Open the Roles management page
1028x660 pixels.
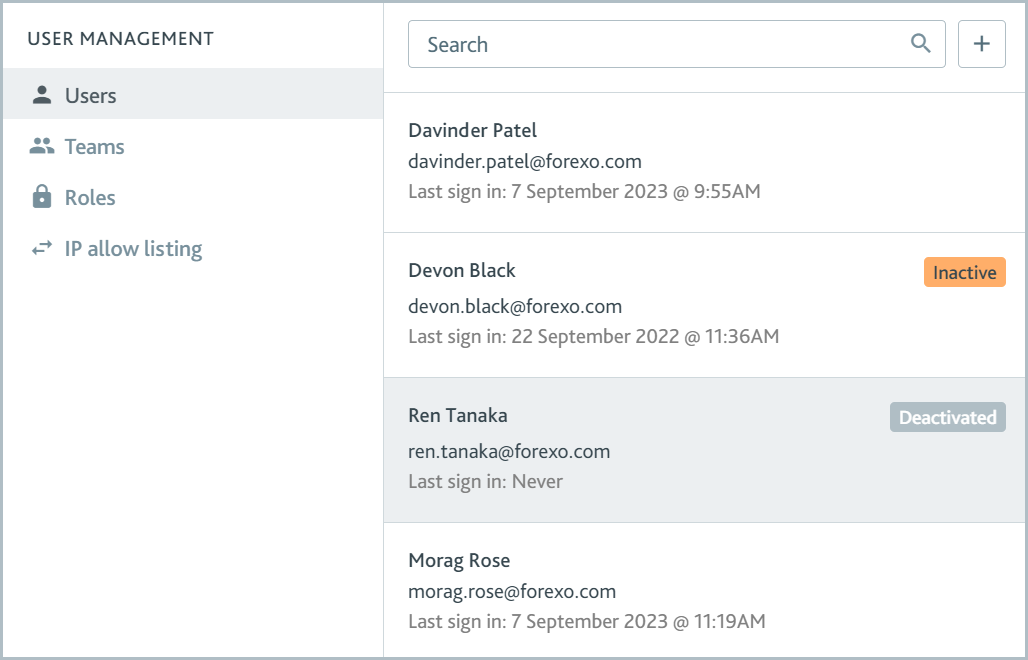coord(89,198)
